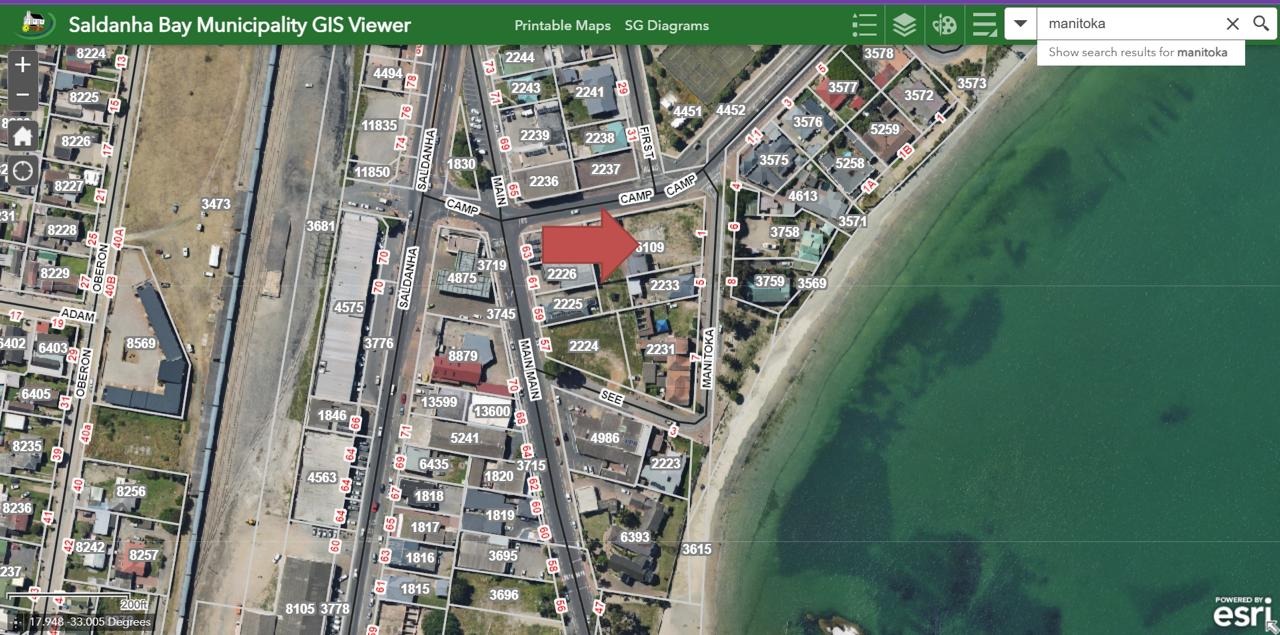The height and width of the screenshot is (635, 1280).
Task: Select parcel label 1846
Action: point(332,415)
